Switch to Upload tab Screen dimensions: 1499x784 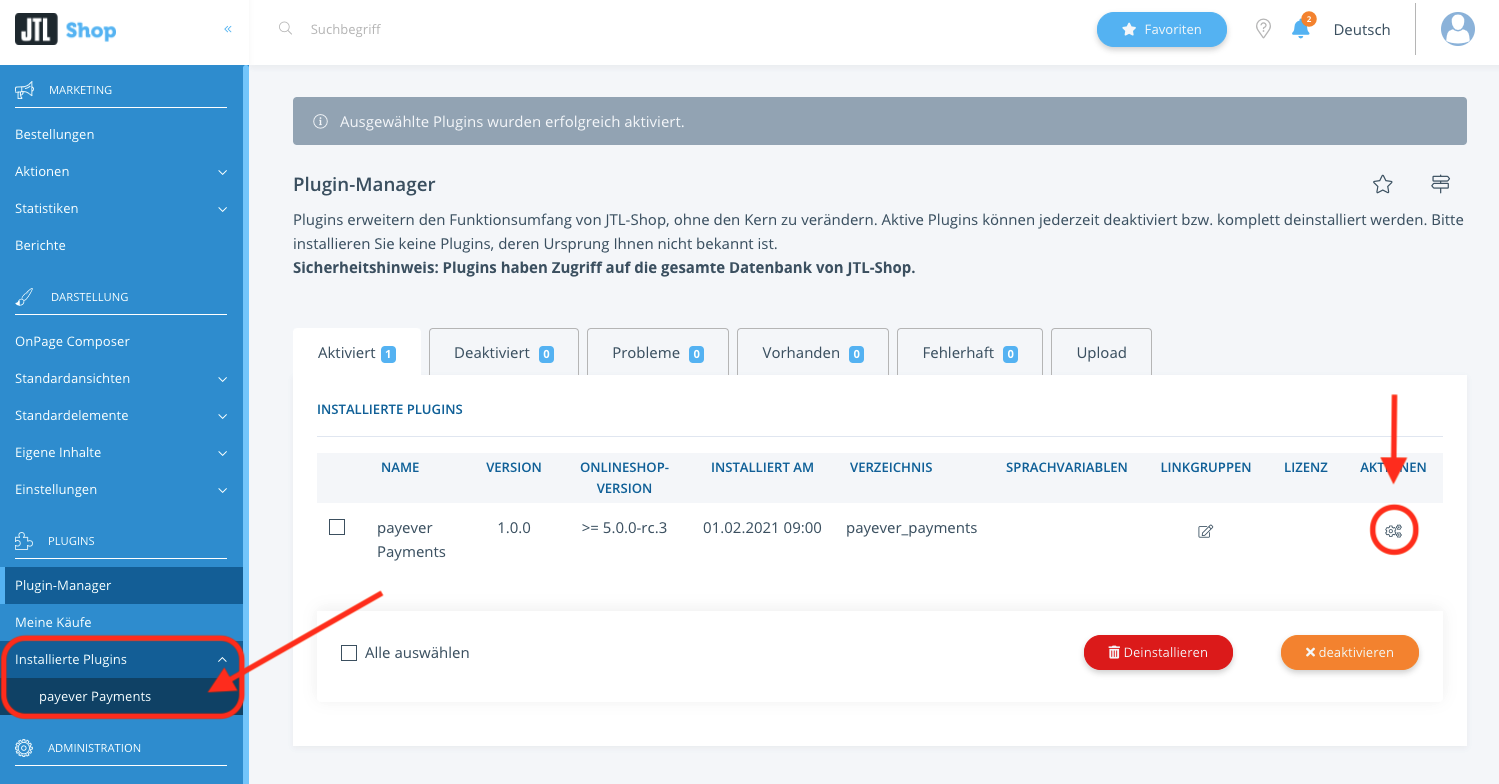tap(1101, 353)
